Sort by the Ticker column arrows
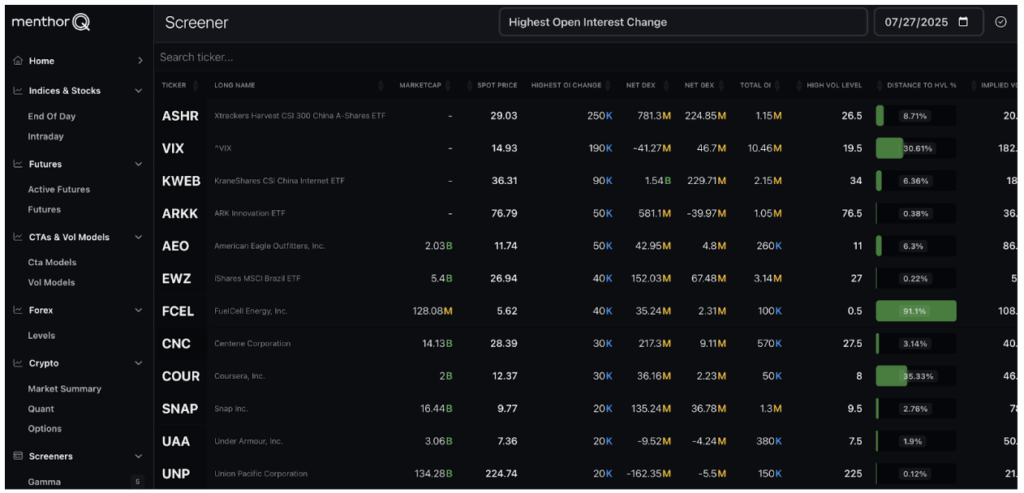The height and width of the screenshot is (493, 1024). [x=194, y=85]
